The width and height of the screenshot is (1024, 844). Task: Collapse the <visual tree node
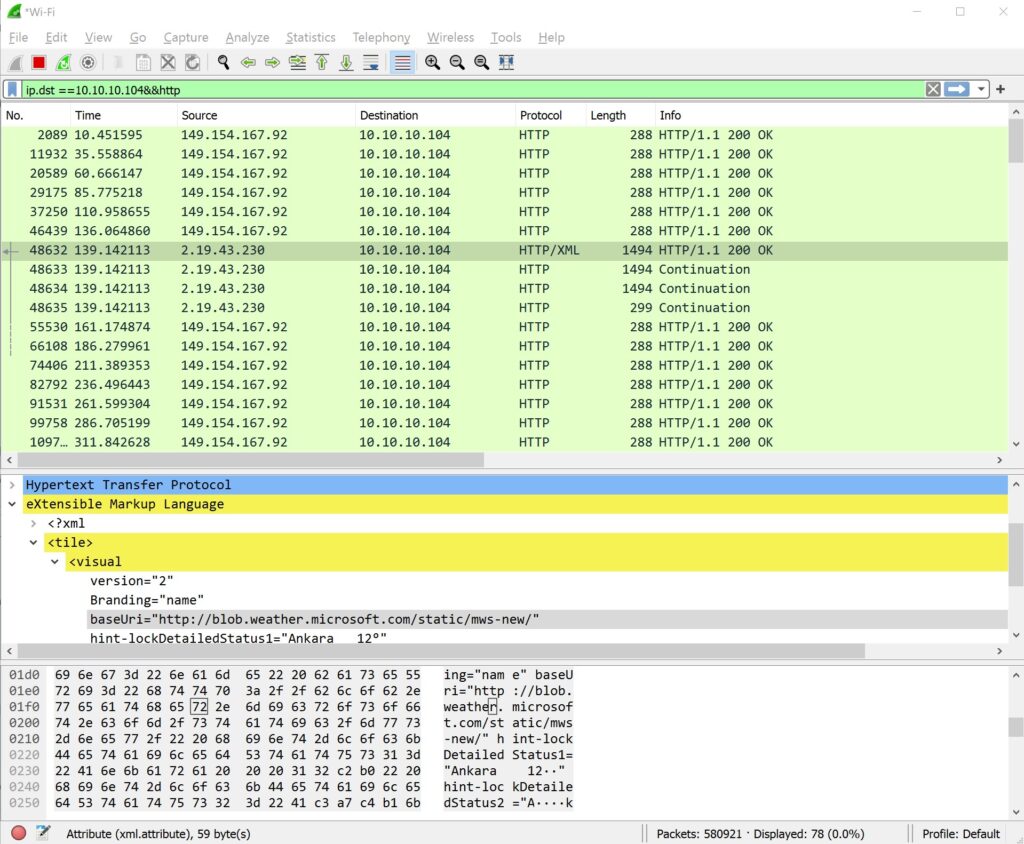(x=55, y=562)
